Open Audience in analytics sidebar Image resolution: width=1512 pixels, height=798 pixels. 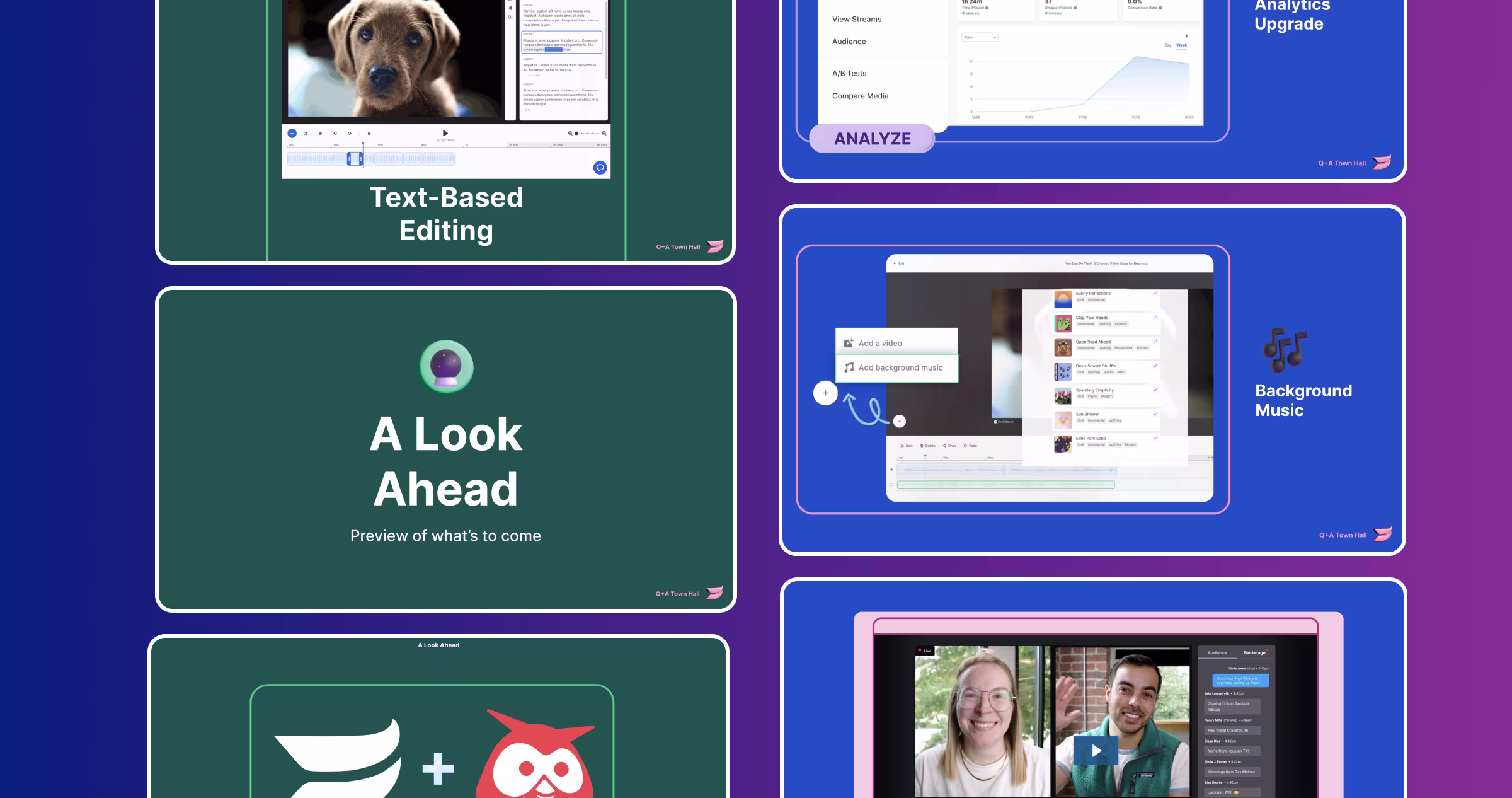click(x=849, y=42)
